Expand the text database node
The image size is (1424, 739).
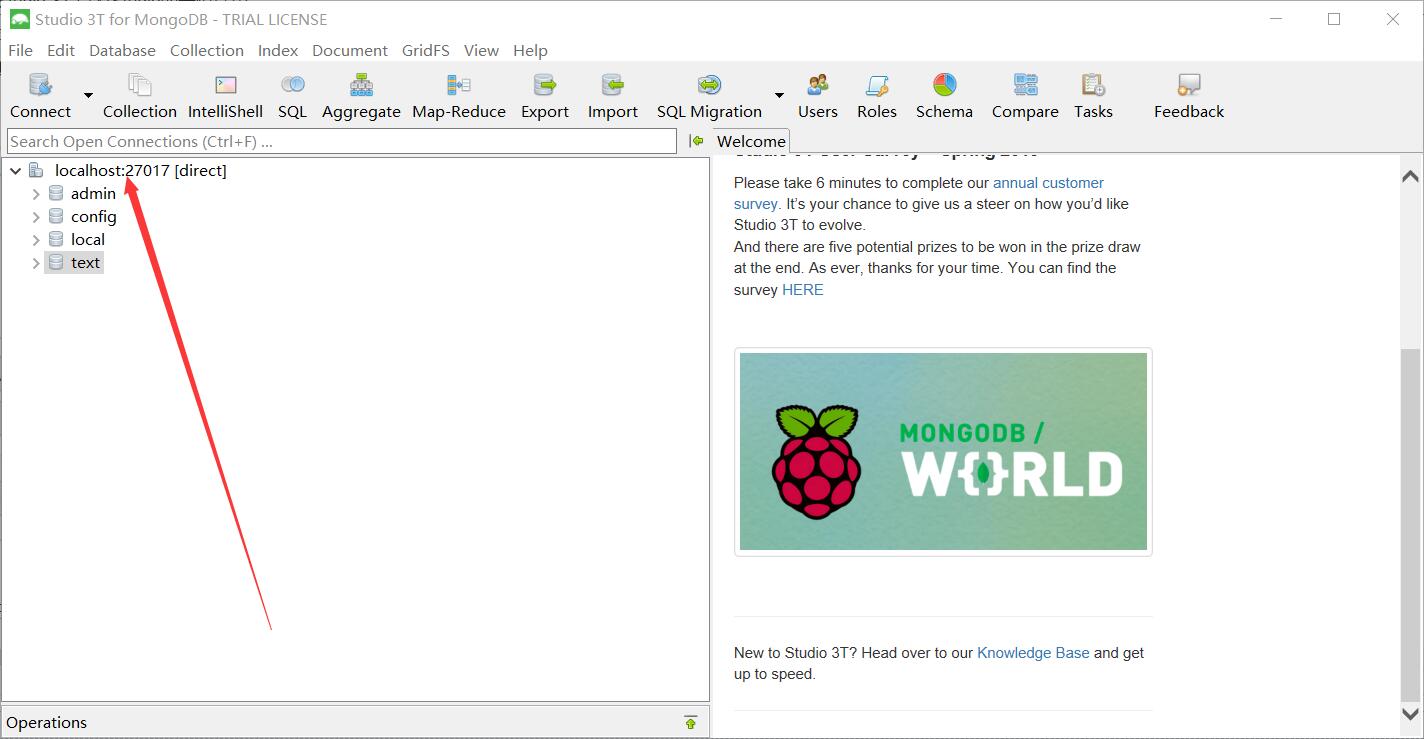point(36,263)
